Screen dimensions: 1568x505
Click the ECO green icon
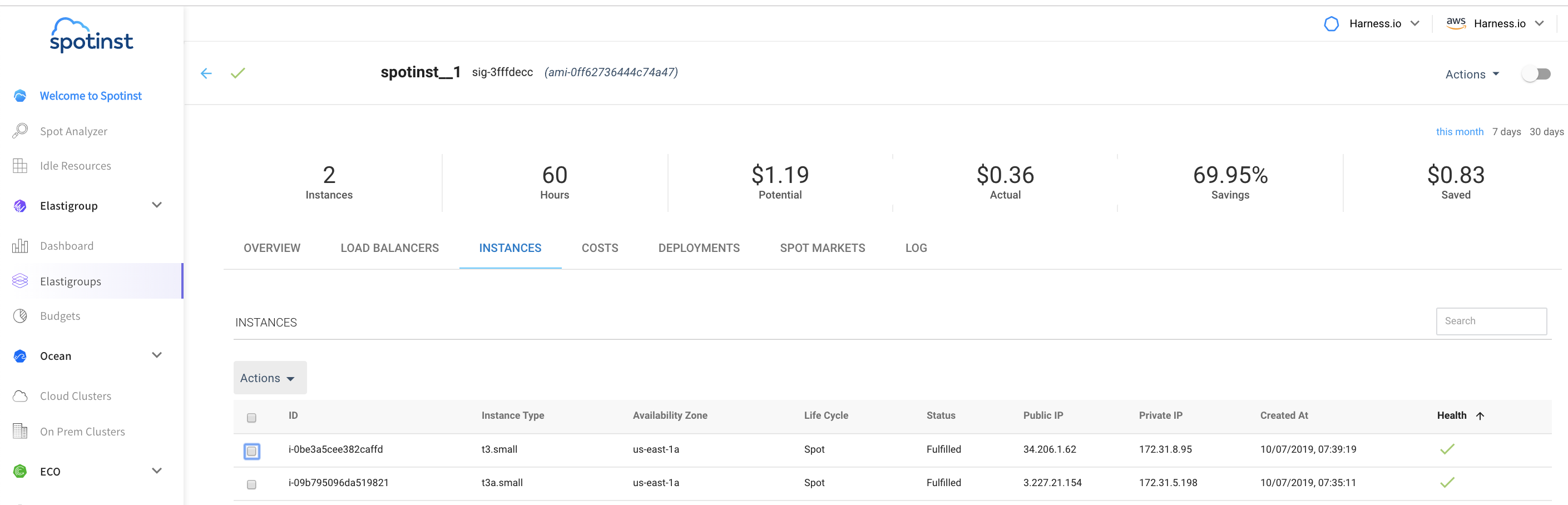20,472
